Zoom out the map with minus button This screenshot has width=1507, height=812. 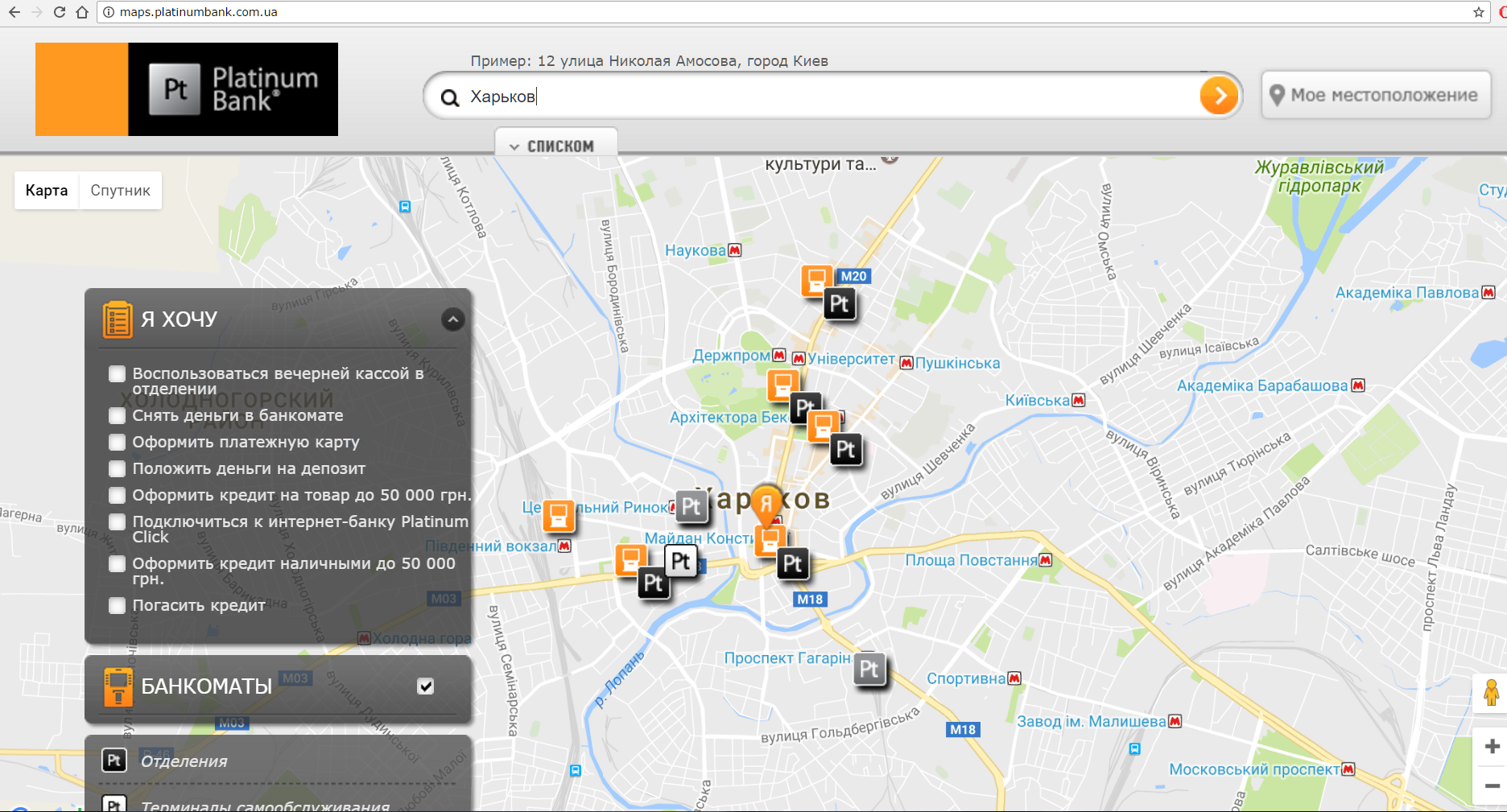[x=1492, y=786]
